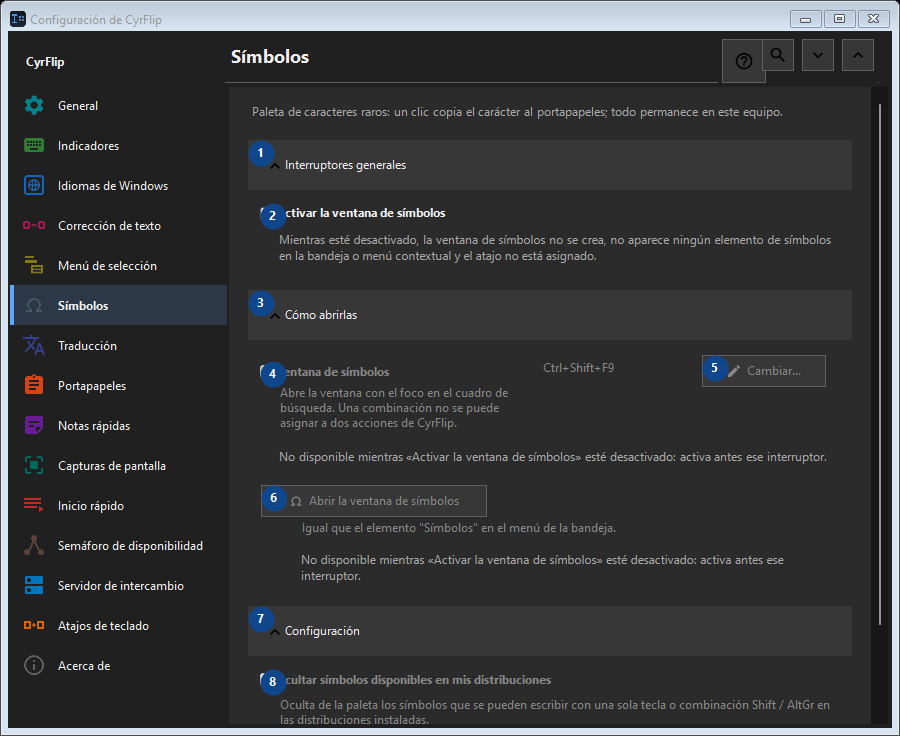
Task: Open Traducción via translate icon
Action: [34, 346]
